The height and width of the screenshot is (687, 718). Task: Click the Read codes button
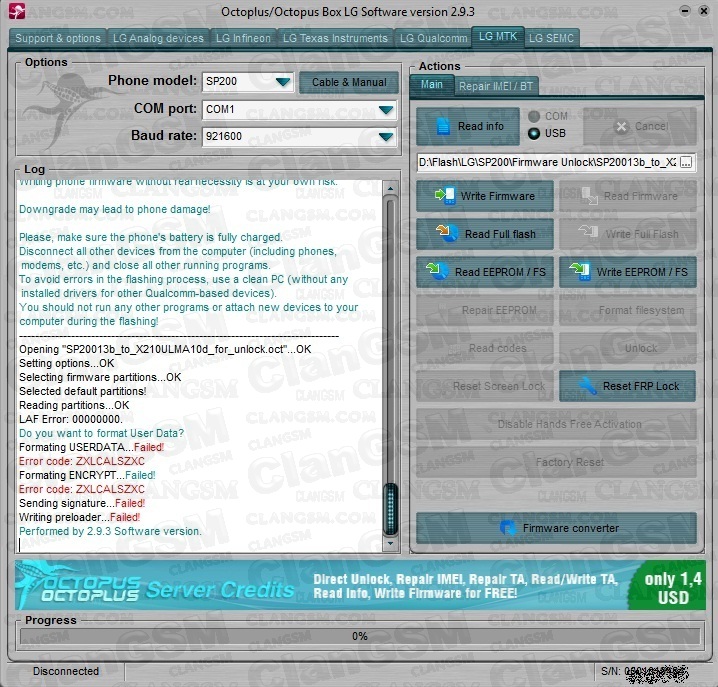(x=485, y=348)
